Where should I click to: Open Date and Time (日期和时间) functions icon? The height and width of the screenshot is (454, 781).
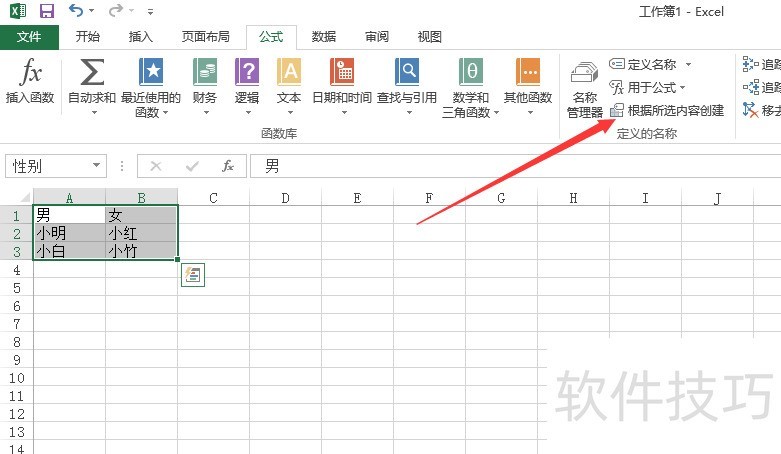342,72
